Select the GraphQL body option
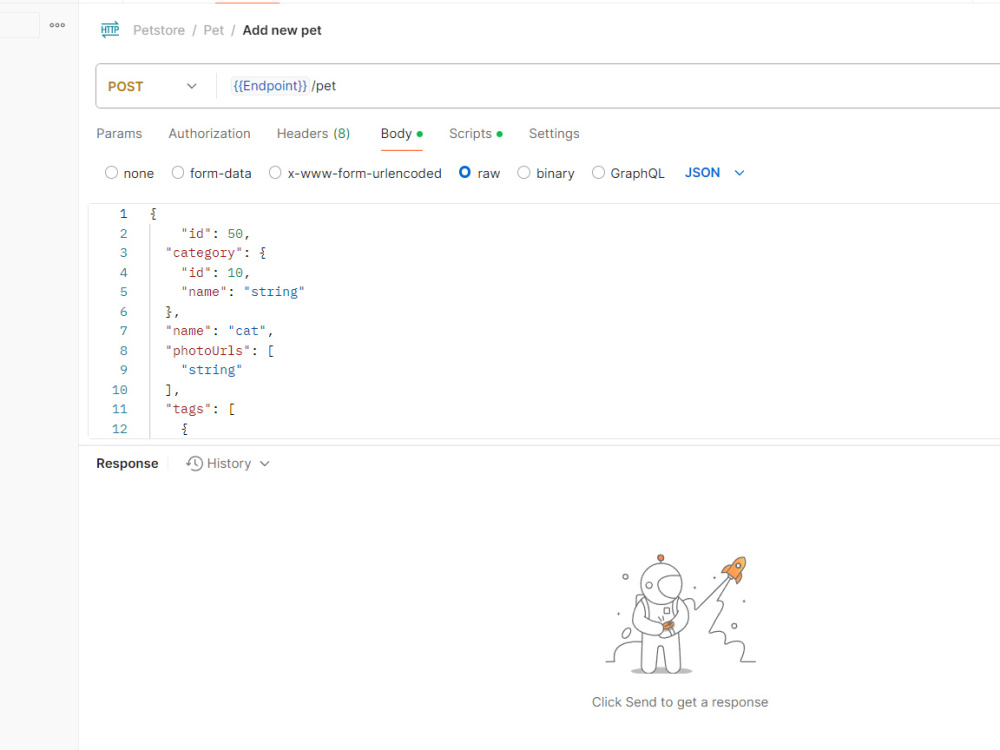The width and height of the screenshot is (1000, 750). pyautogui.click(x=598, y=173)
